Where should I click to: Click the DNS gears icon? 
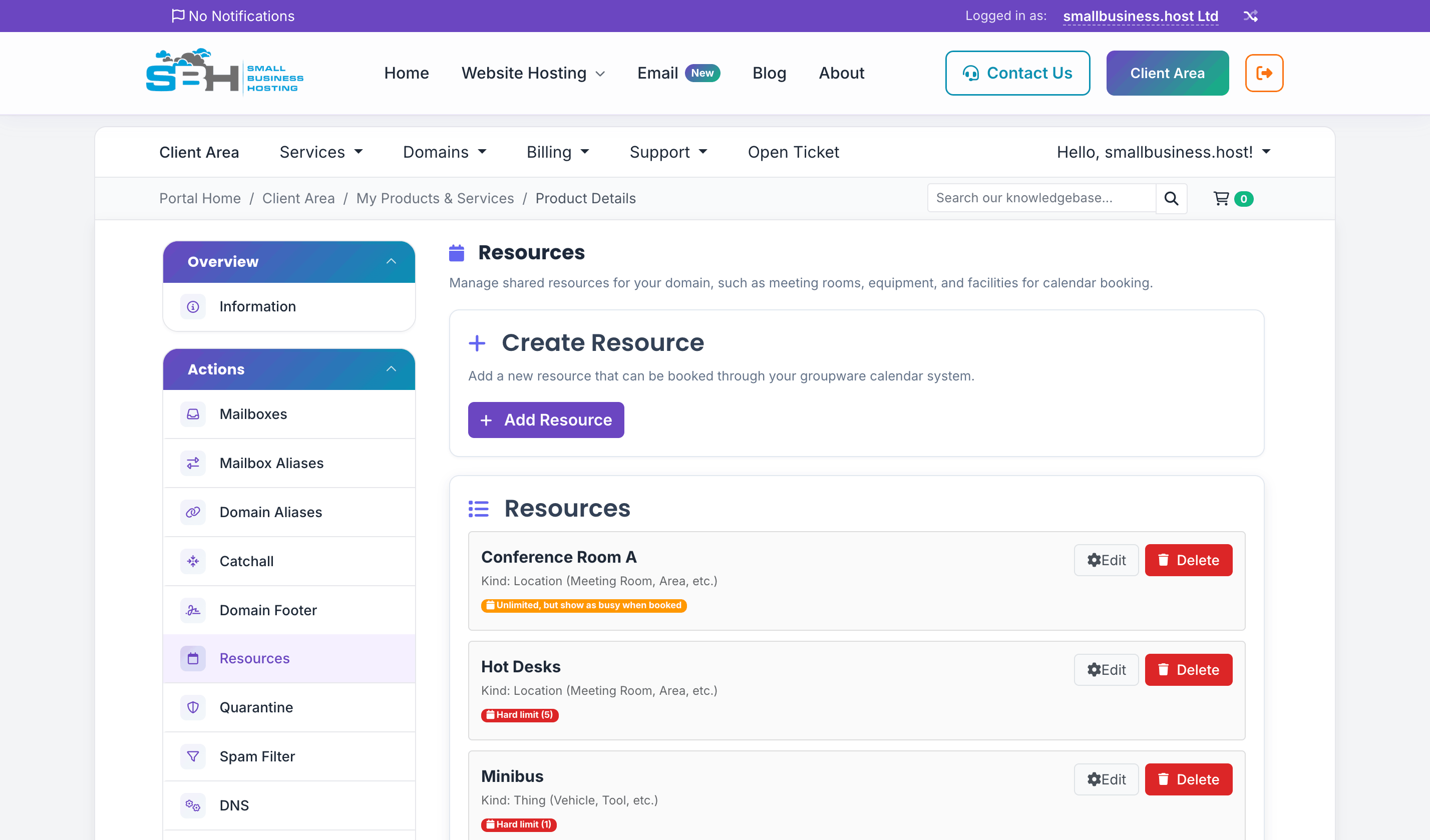[x=193, y=805]
